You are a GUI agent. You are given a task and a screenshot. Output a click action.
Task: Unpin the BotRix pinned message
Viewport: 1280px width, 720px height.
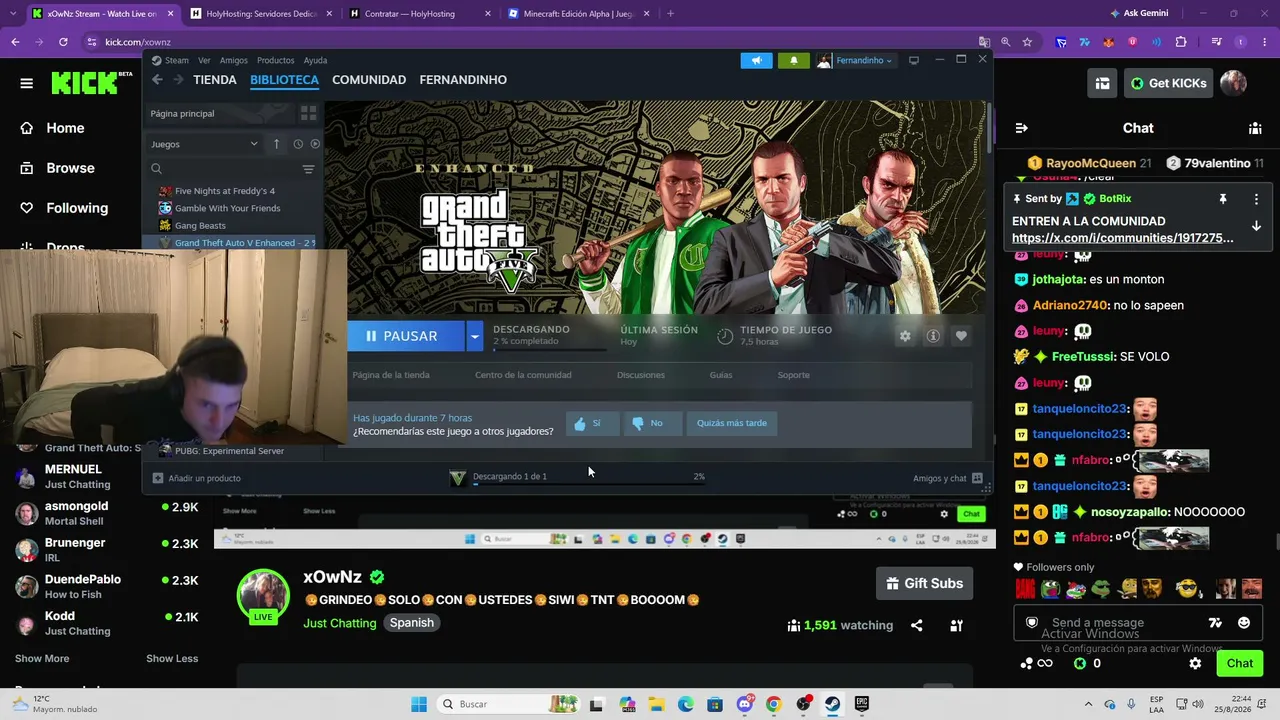point(1222,199)
